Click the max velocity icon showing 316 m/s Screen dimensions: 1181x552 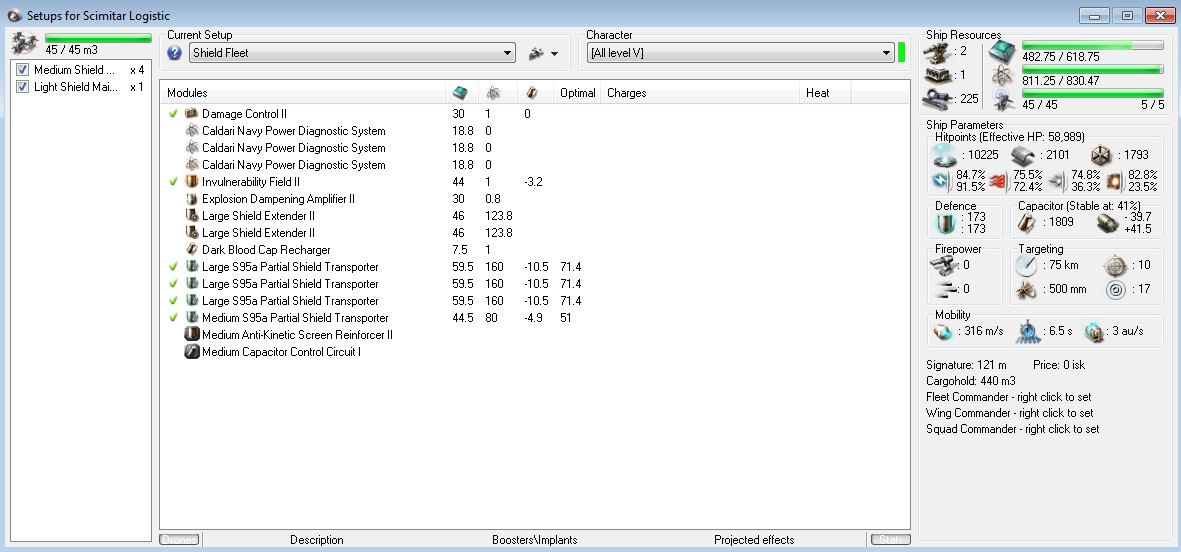click(x=943, y=331)
